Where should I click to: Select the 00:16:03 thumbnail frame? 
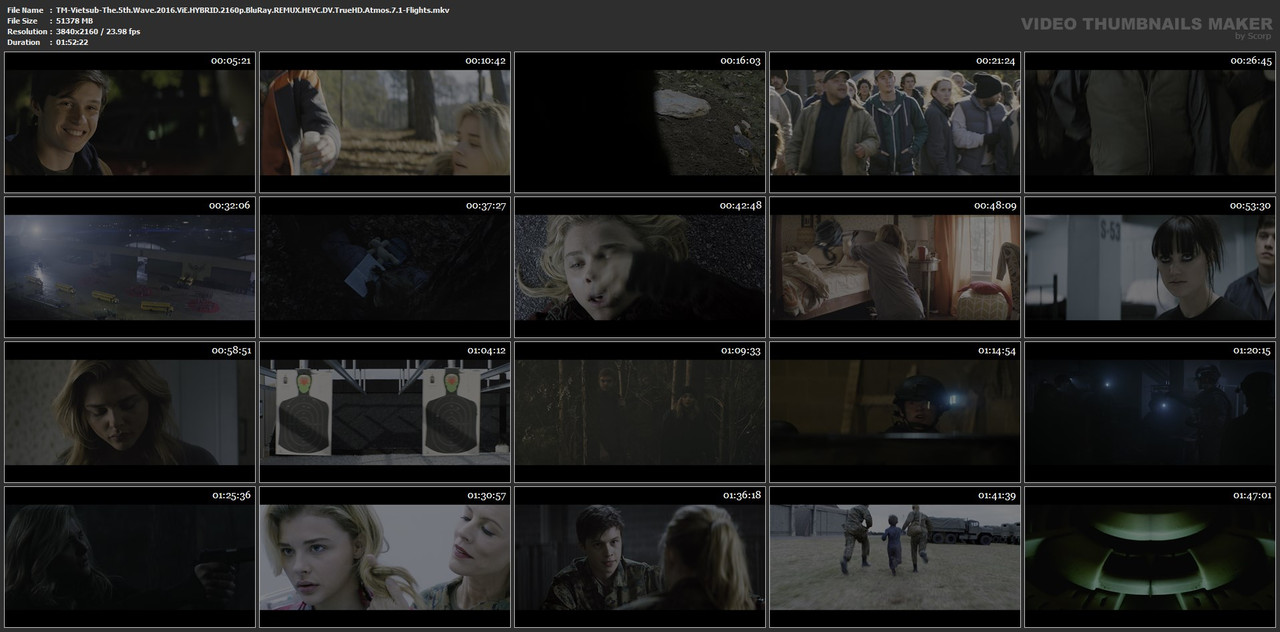(x=640, y=122)
